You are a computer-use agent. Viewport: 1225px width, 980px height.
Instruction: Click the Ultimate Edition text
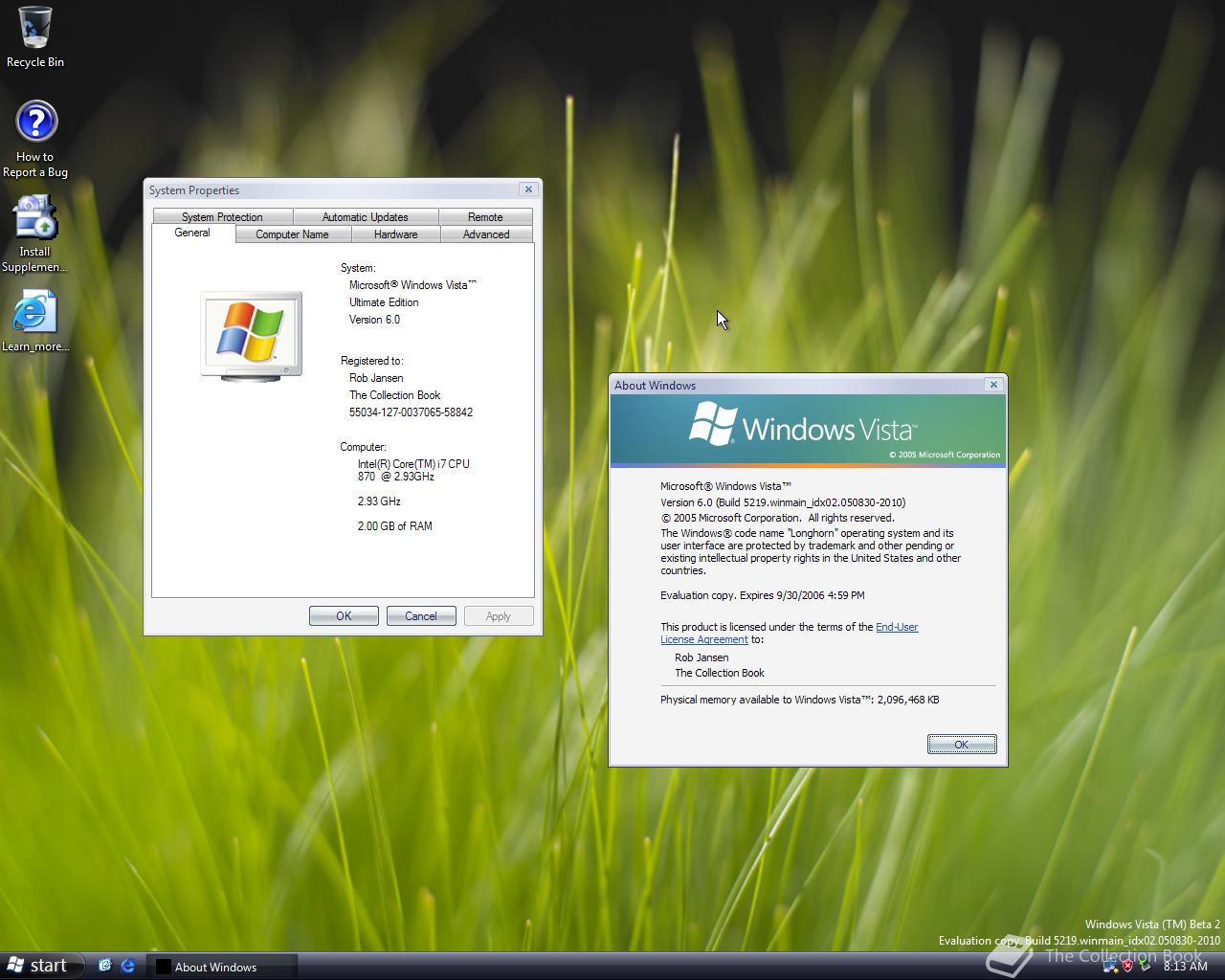coord(384,302)
